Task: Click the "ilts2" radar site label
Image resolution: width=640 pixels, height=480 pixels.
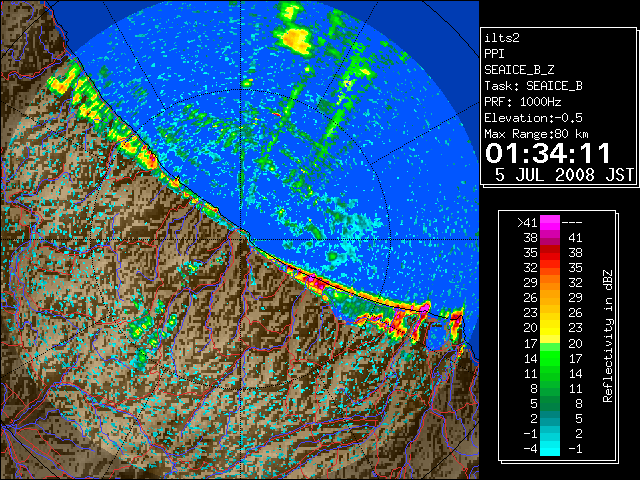Action: click(x=502, y=38)
